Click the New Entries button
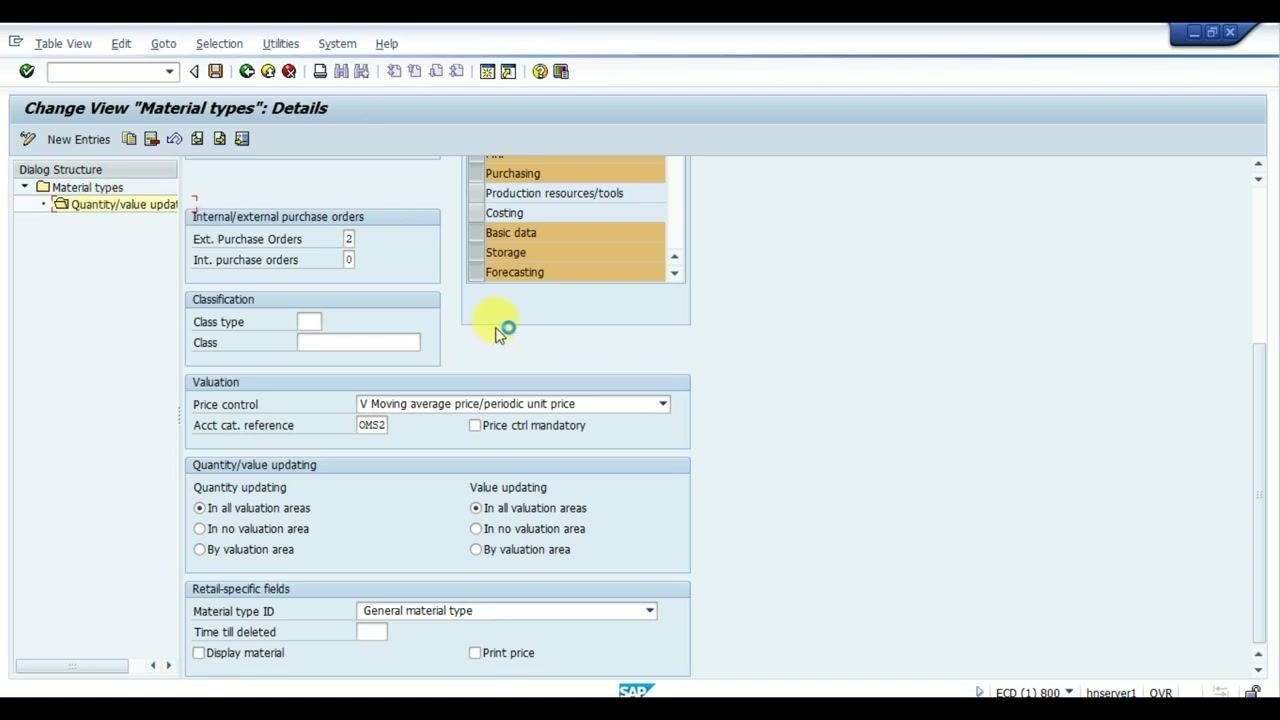 [78, 139]
